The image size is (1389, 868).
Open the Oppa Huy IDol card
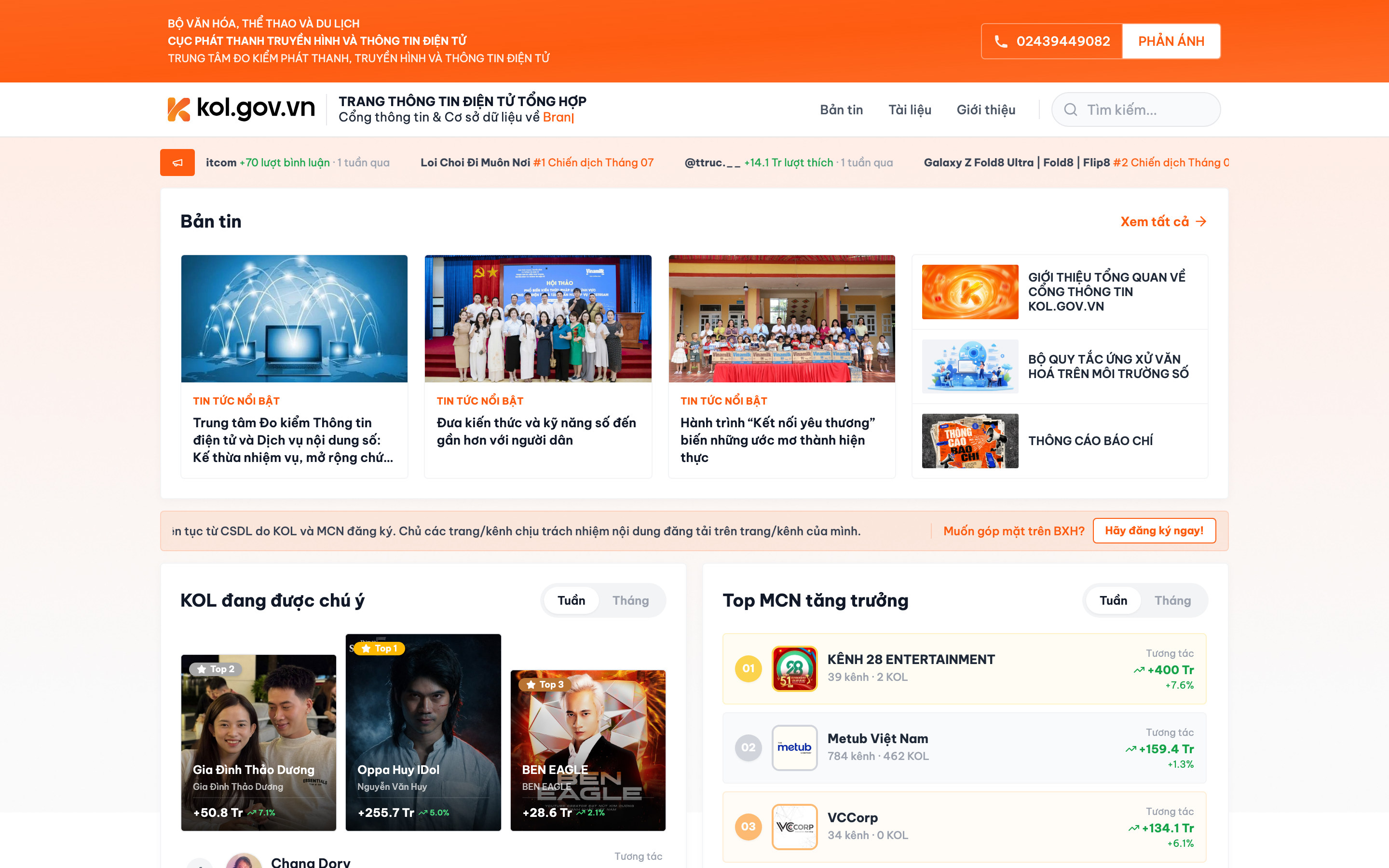coord(423,732)
